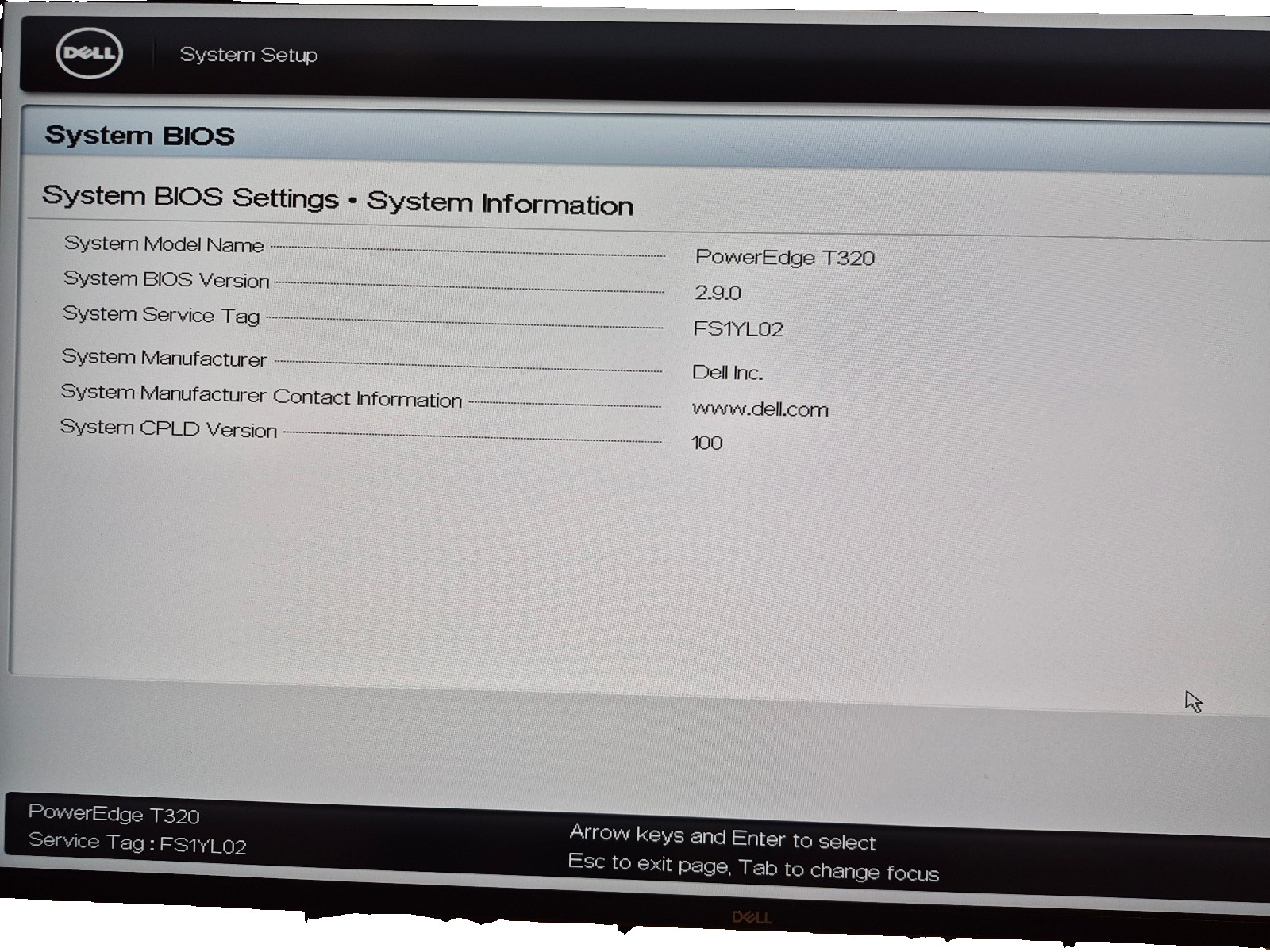The height and width of the screenshot is (952, 1270).
Task: Select the System Model Name label
Action: 164,244
